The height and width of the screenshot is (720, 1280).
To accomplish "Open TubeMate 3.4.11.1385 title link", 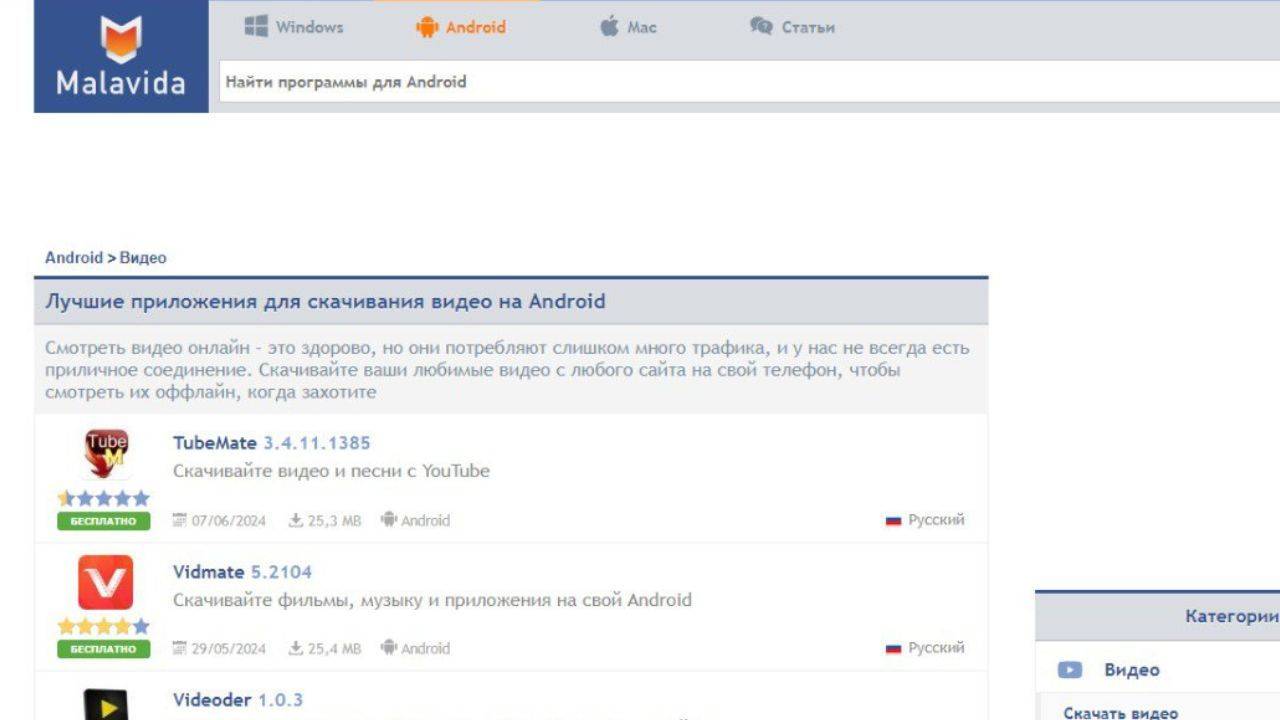I will pyautogui.click(x=272, y=443).
